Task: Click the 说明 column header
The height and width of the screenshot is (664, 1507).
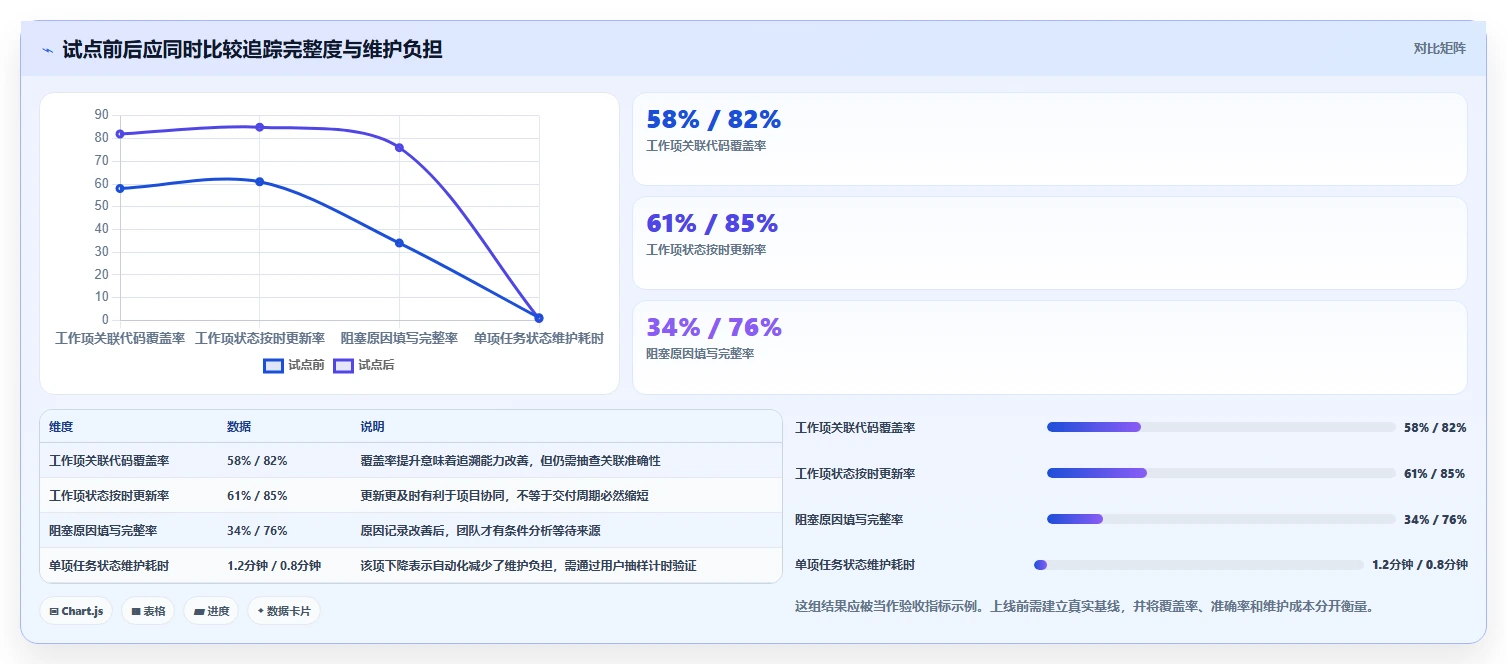Action: click(372, 426)
